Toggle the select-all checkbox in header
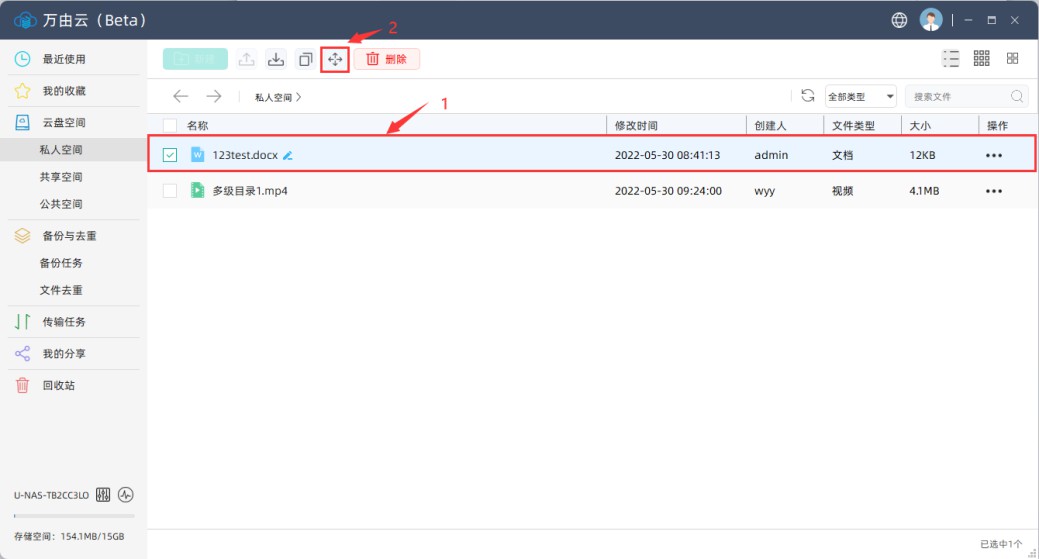 (170, 126)
